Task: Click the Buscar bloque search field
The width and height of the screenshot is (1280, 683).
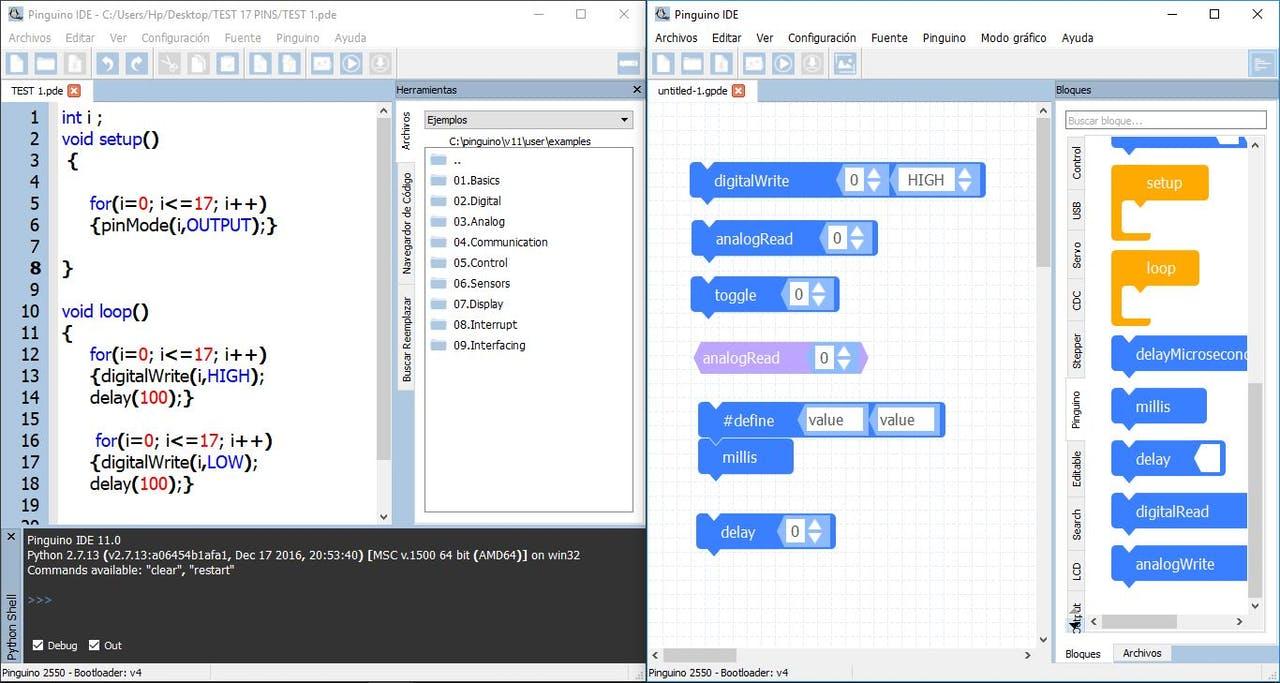Action: (1166, 121)
